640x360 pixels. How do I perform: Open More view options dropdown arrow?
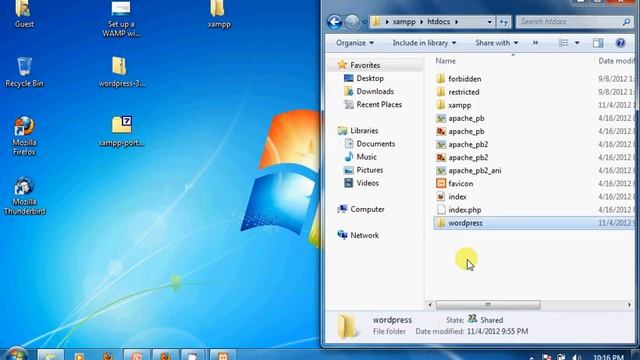[577, 43]
